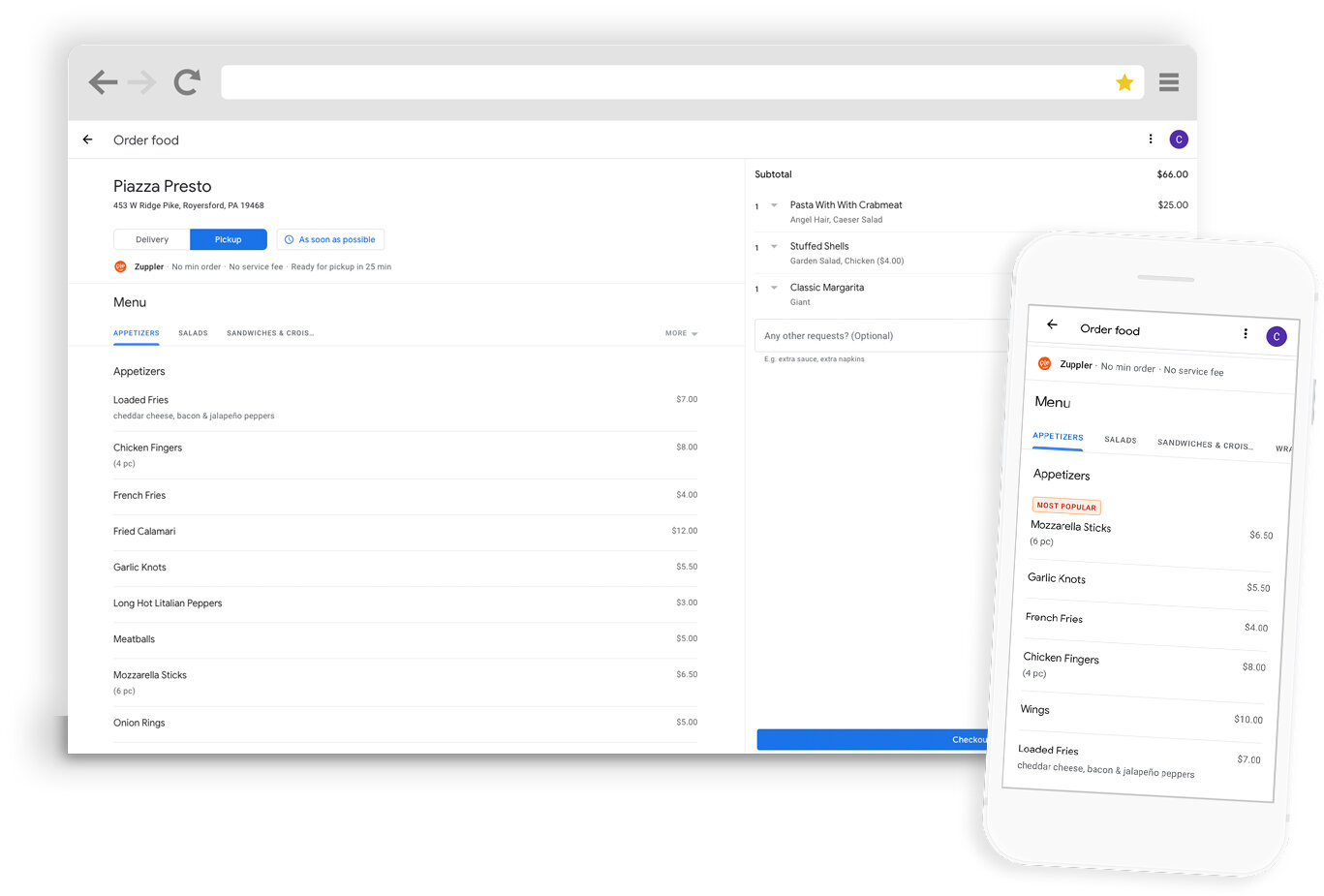Click the yellow bookmark star
1324x896 pixels.
pyautogui.click(x=1124, y=83)
